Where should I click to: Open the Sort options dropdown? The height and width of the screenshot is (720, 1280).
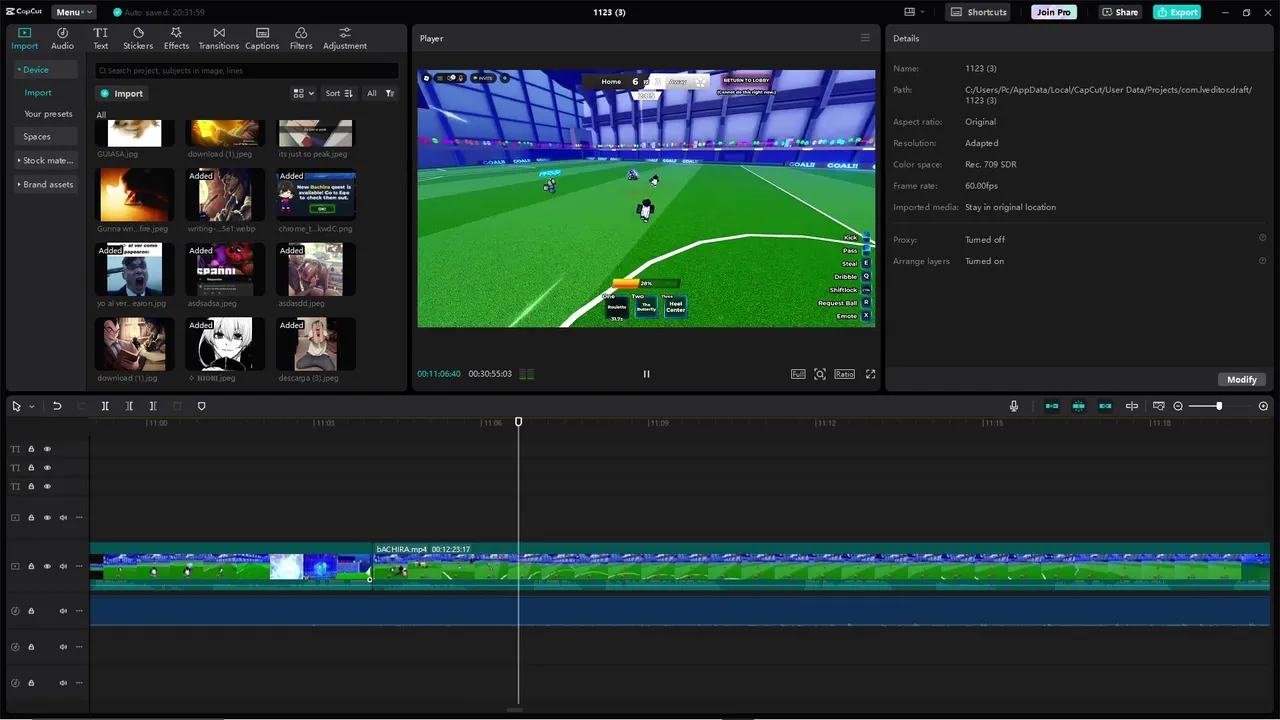(x=339, y=93)
